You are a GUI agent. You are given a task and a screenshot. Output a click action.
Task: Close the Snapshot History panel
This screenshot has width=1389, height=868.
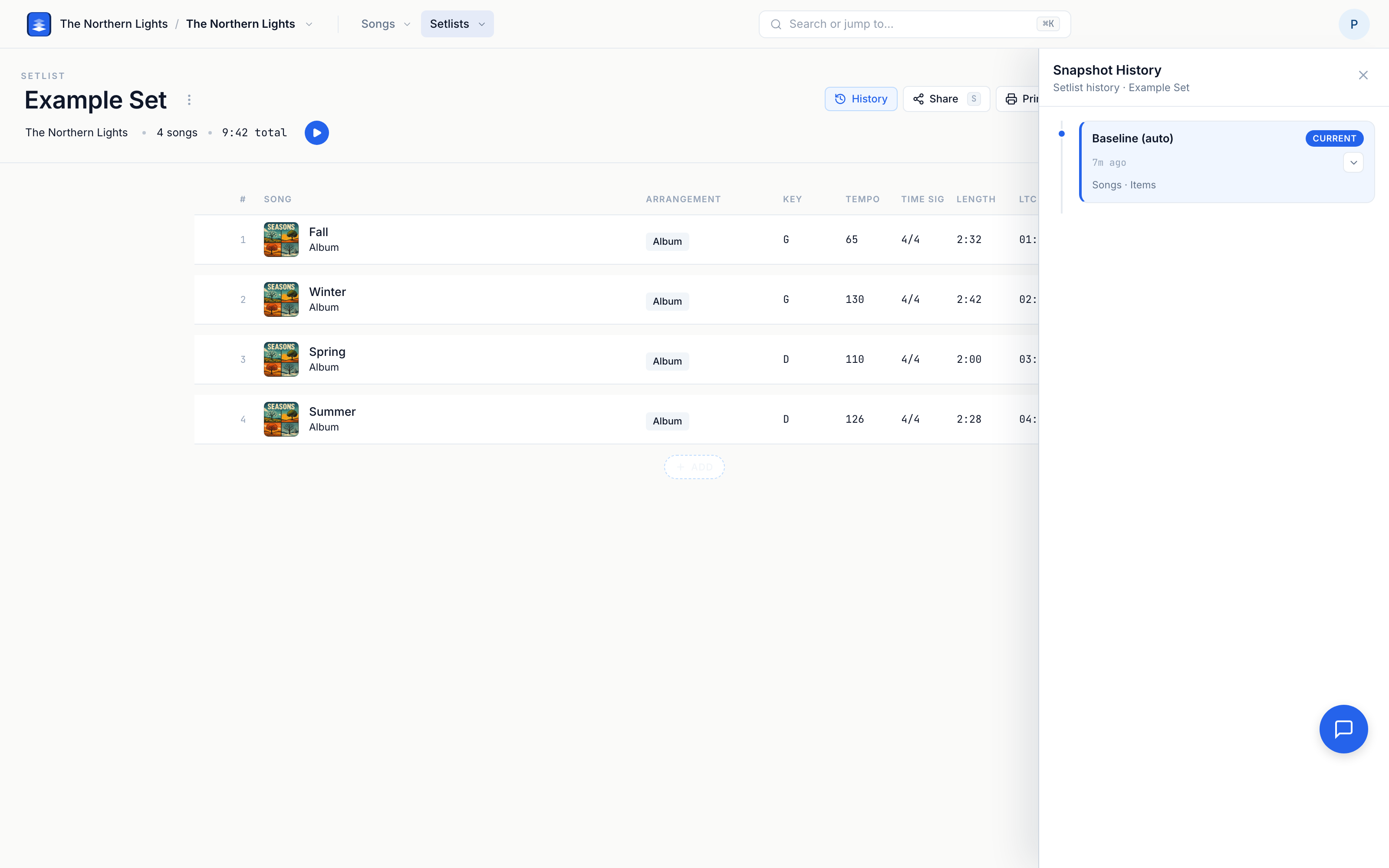(x=1363, y=75)
